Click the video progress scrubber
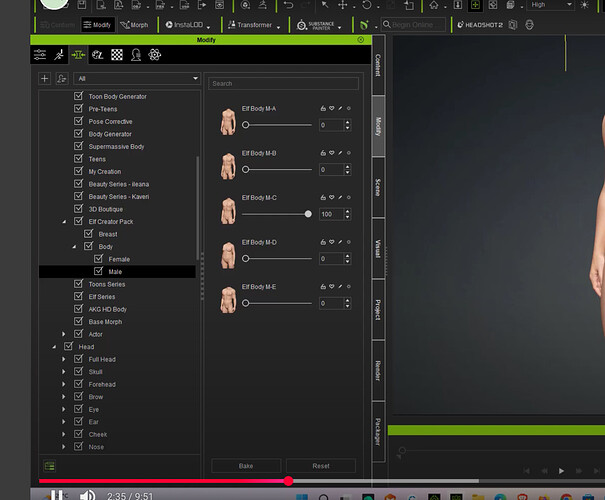605x500 pixels. (x=288, y=481)
